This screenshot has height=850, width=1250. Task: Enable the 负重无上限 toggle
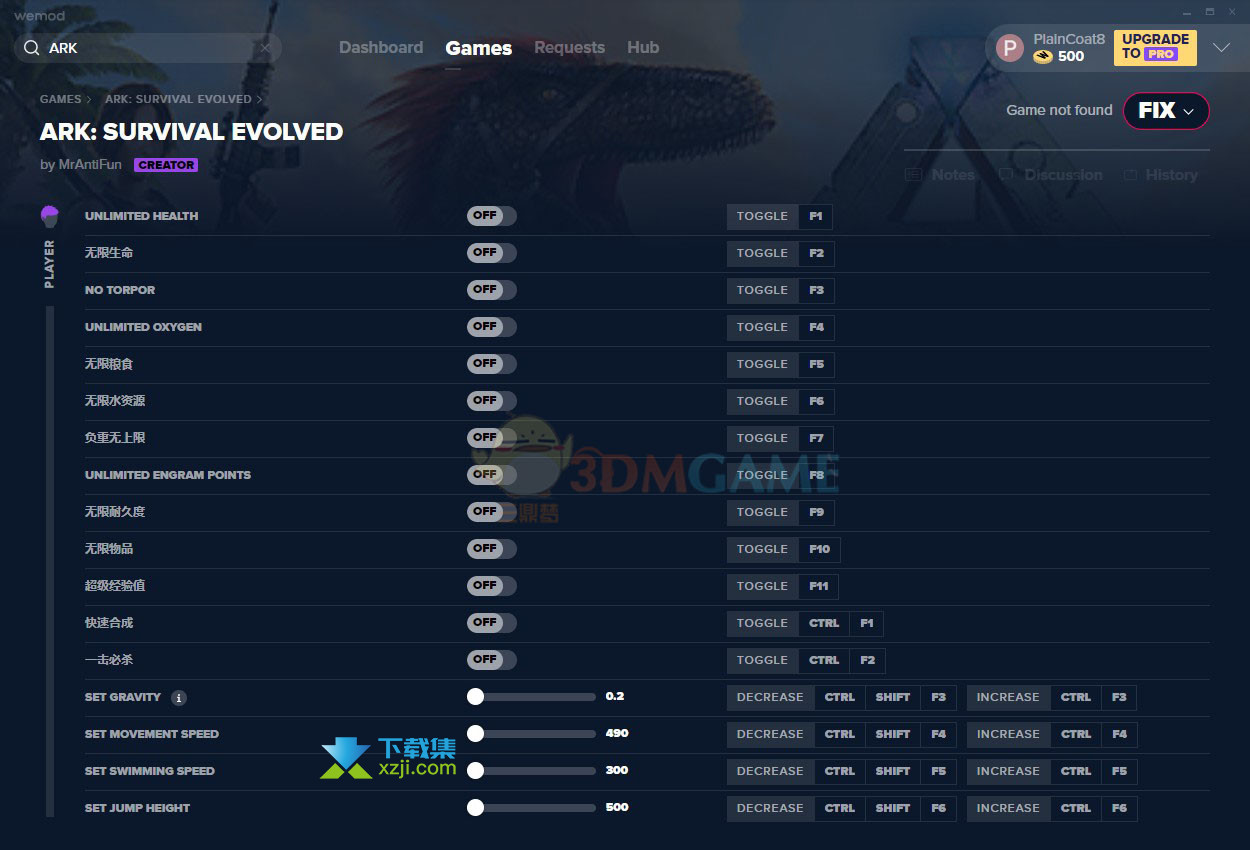(x=492, y=438)
